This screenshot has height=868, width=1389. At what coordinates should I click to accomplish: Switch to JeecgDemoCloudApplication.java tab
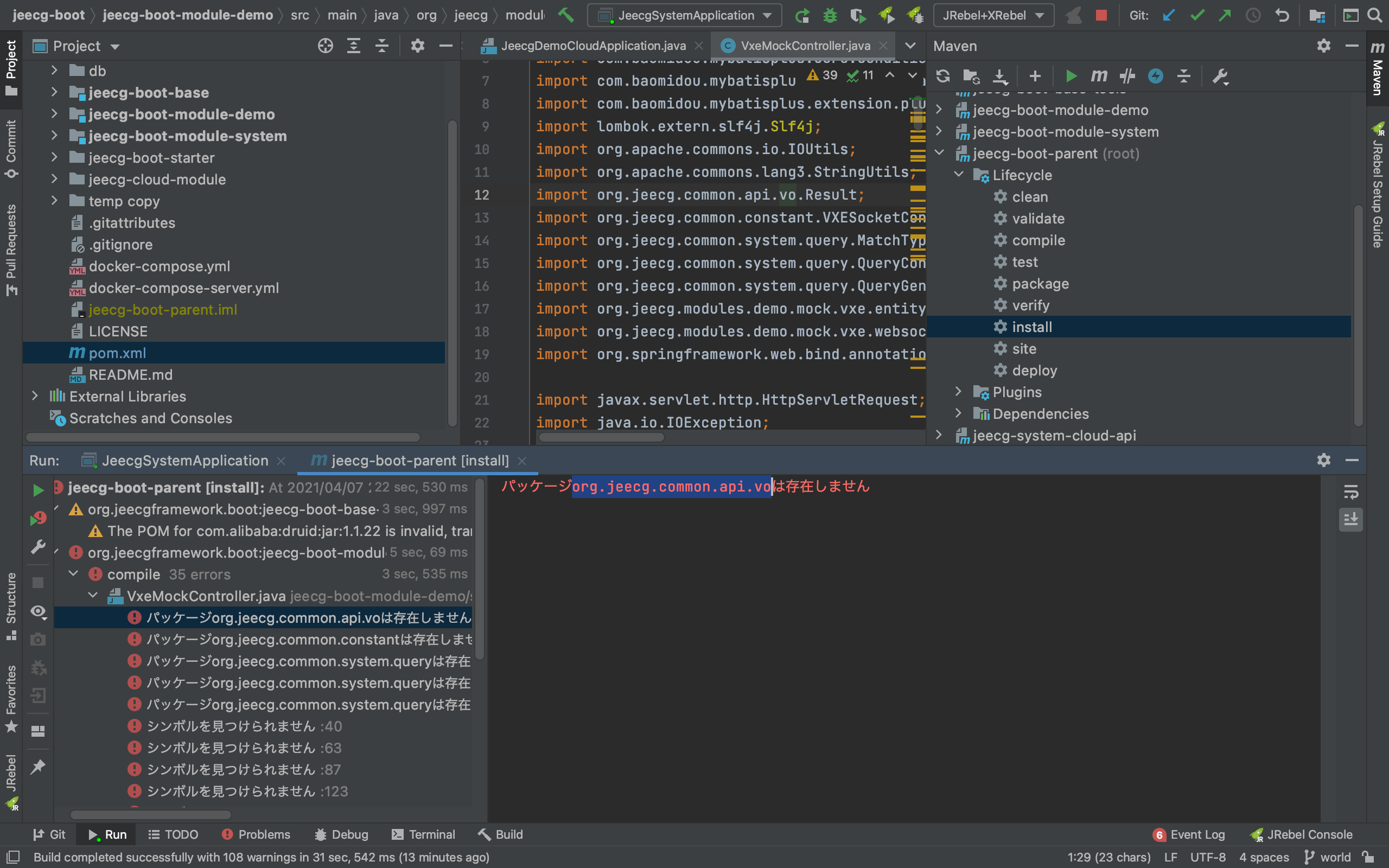point(594,46)
